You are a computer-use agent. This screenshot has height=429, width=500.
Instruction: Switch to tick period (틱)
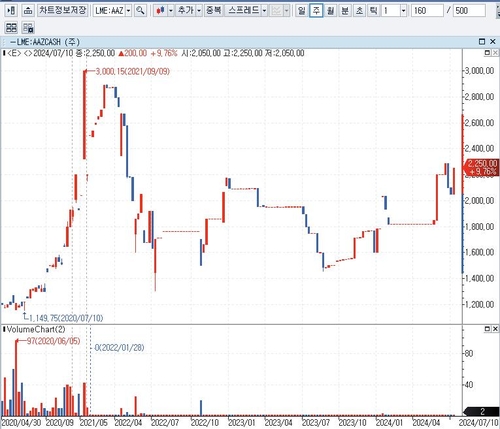point(374,11)
